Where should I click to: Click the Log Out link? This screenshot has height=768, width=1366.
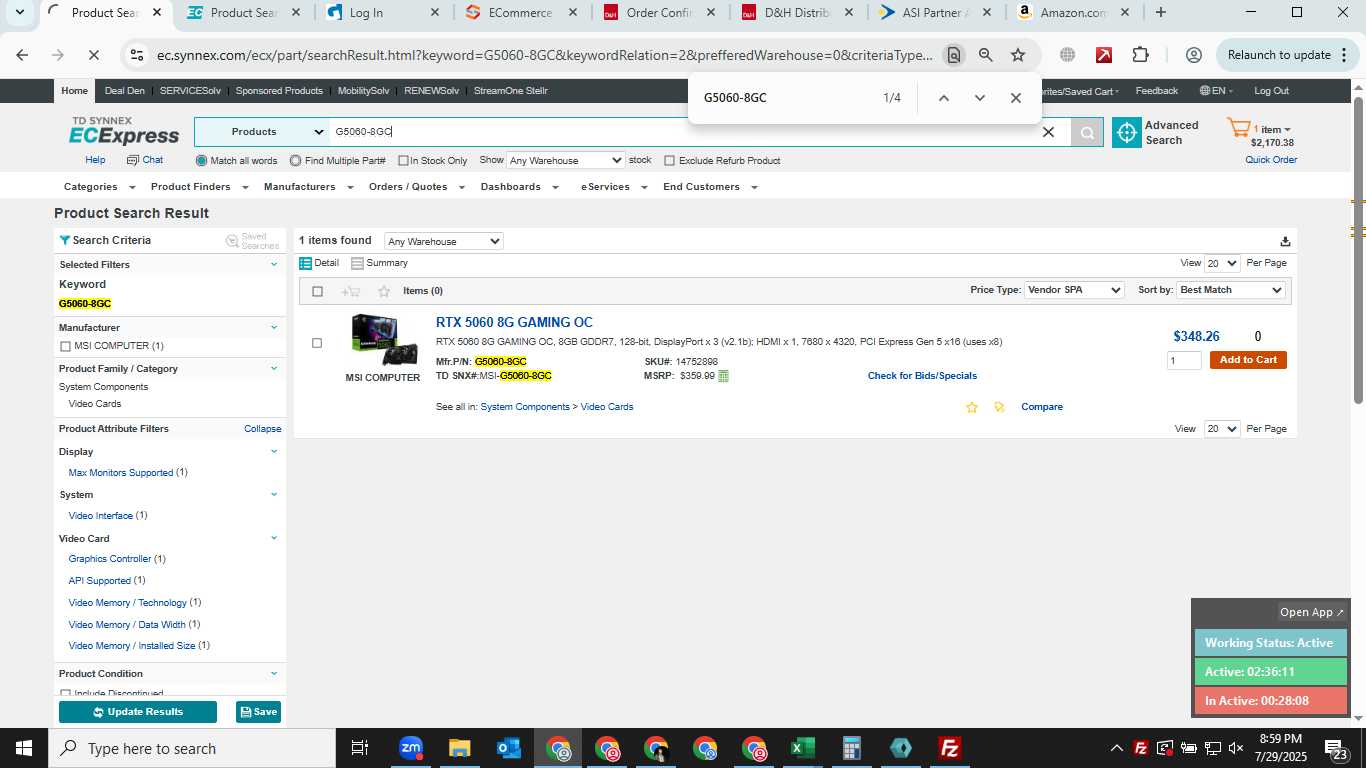(x=1271, y=91)
